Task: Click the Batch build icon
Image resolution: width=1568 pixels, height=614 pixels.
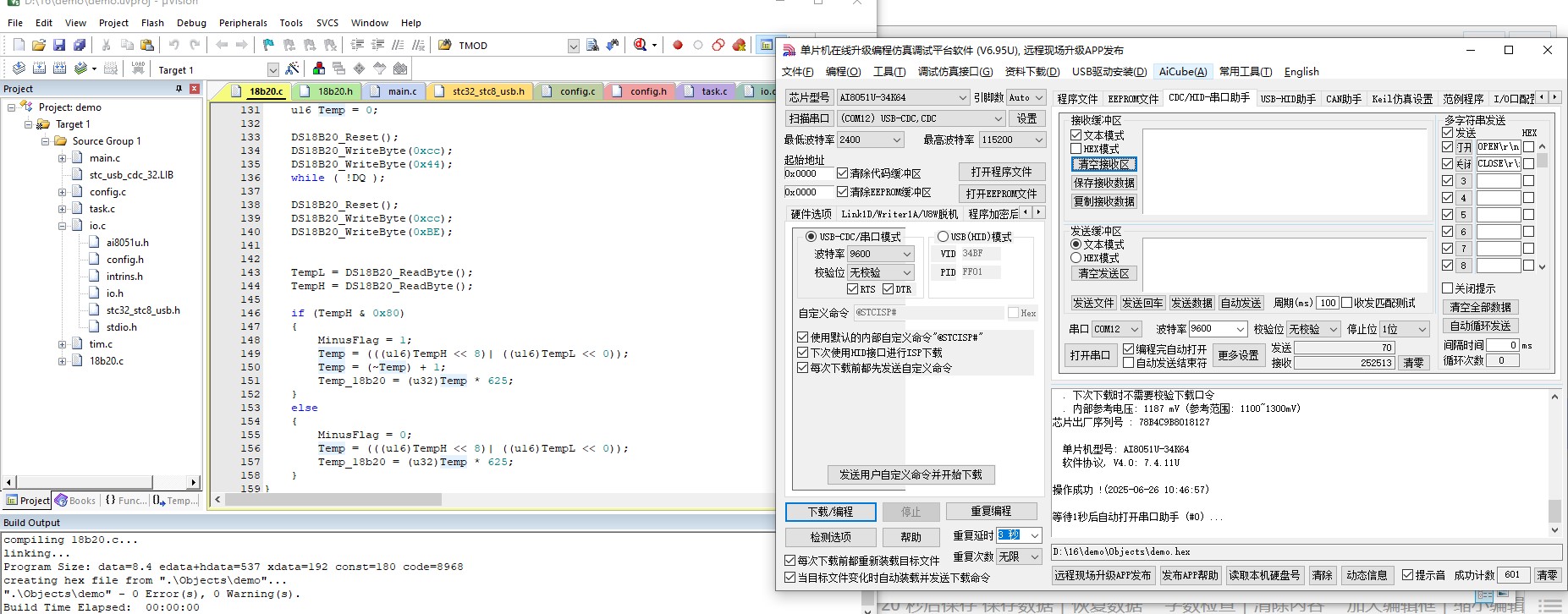Action: click(81, 69)
